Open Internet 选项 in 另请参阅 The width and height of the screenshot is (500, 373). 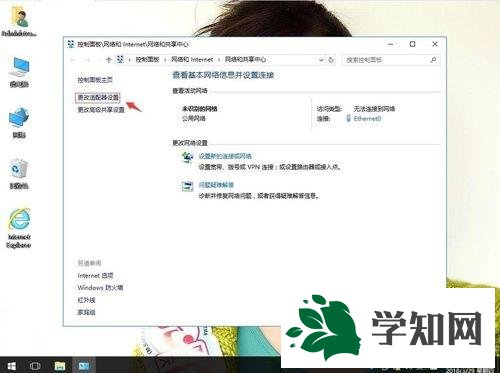(x=95, y=276)
